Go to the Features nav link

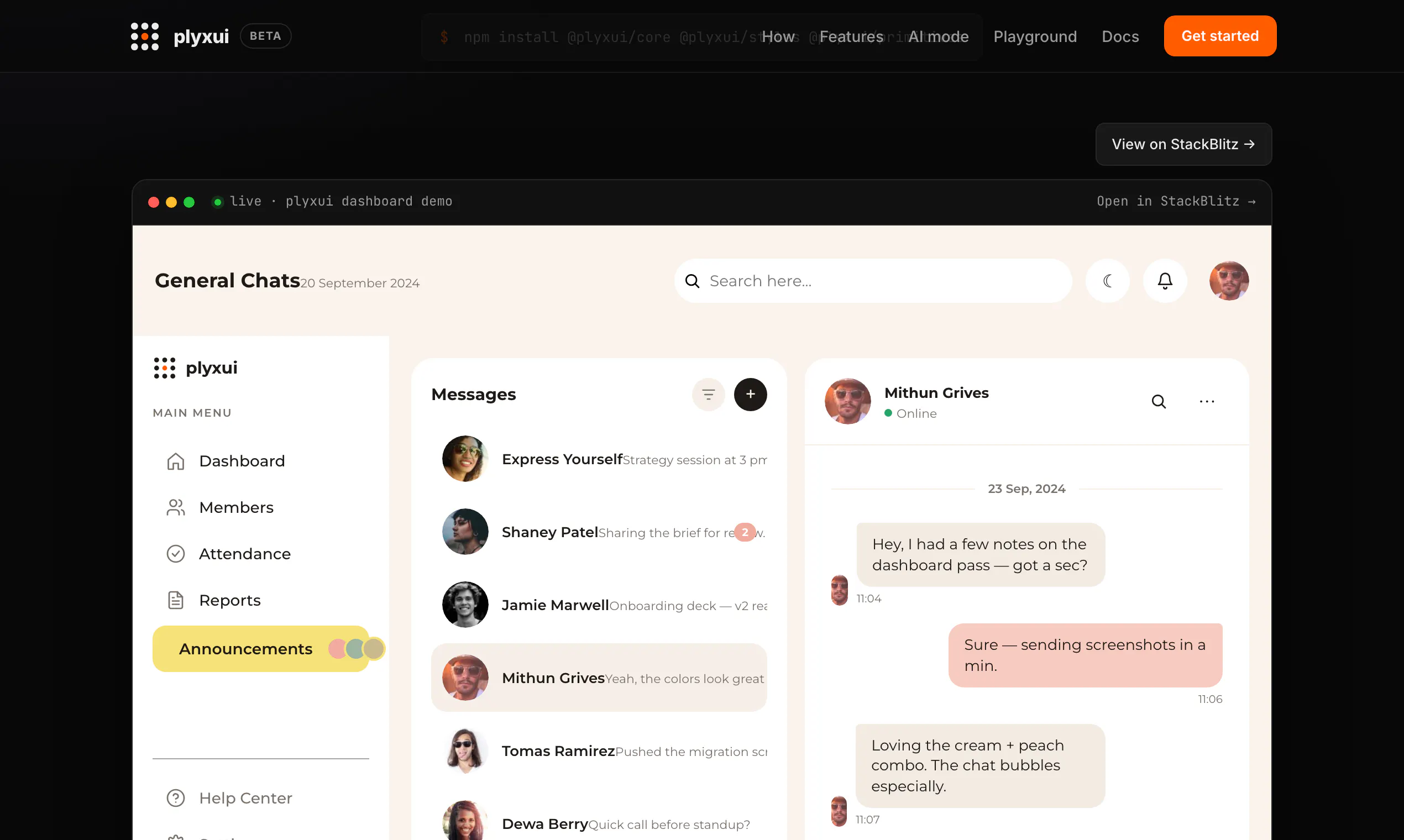point(851,37)
